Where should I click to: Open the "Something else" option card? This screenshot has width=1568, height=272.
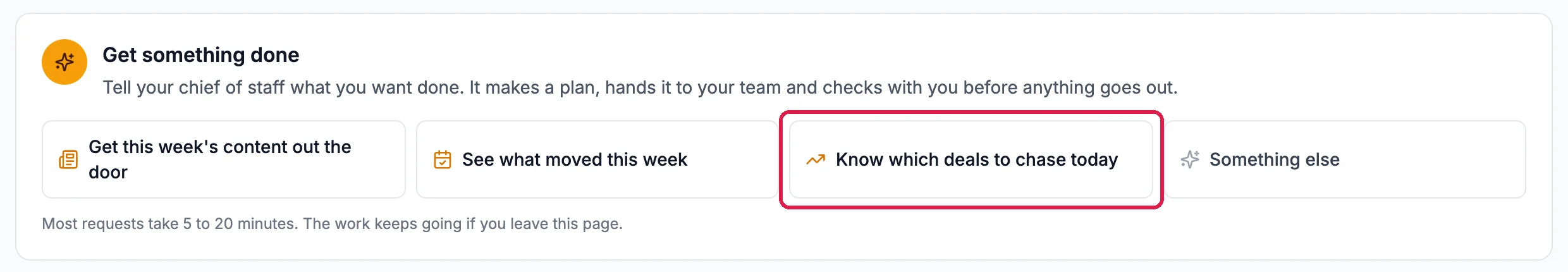[1345, 159]
